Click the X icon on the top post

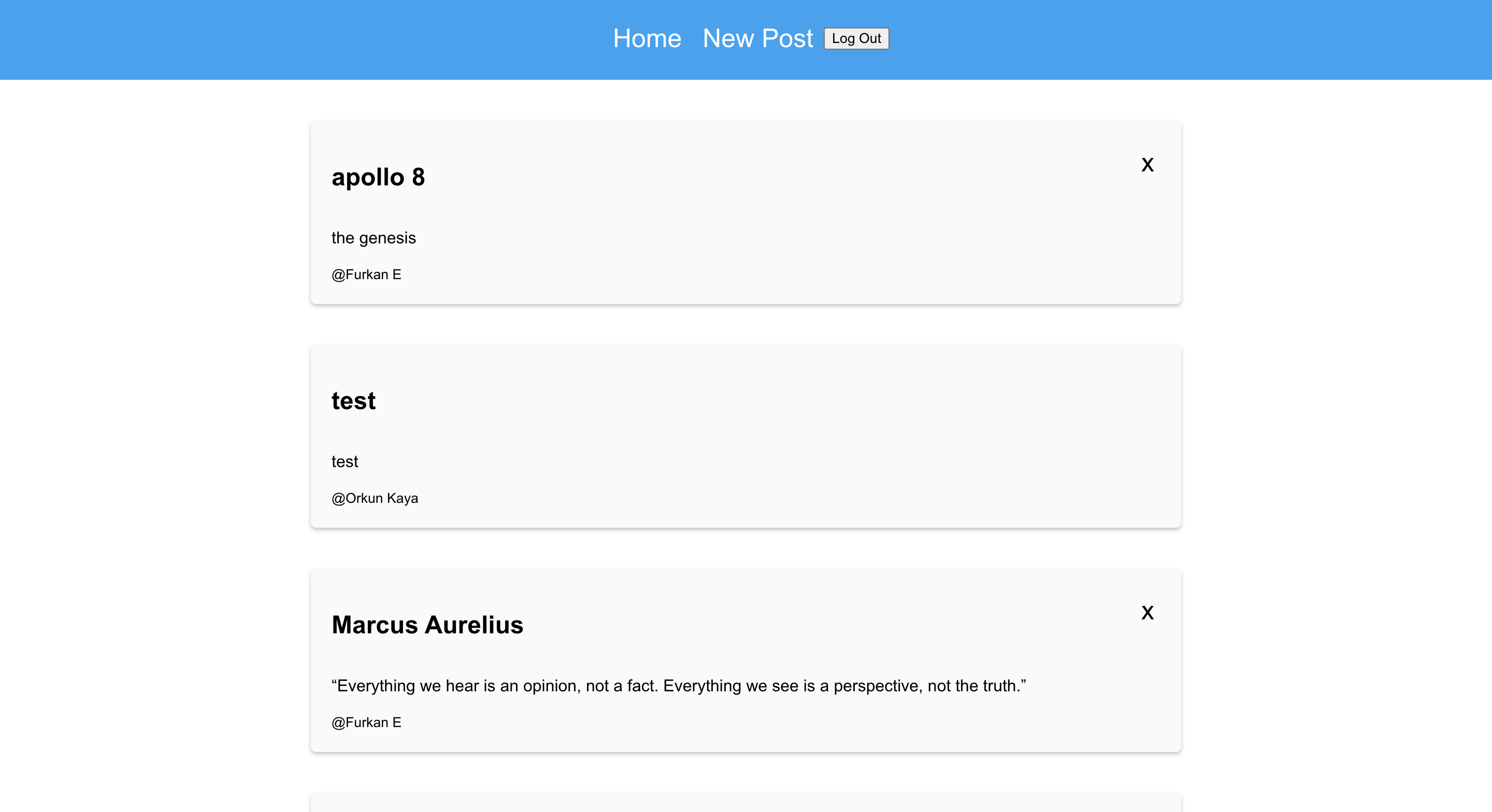[1147, 165]
